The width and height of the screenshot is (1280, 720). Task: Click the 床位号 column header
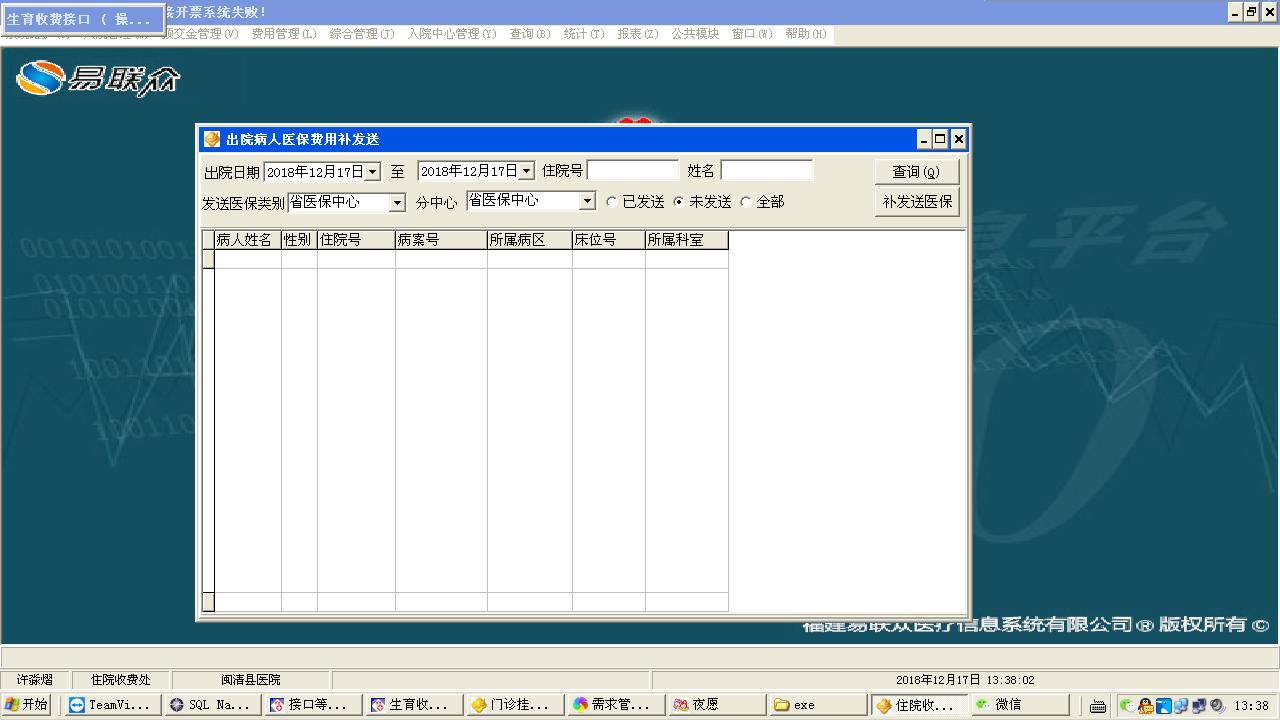(x=608, y=240)
